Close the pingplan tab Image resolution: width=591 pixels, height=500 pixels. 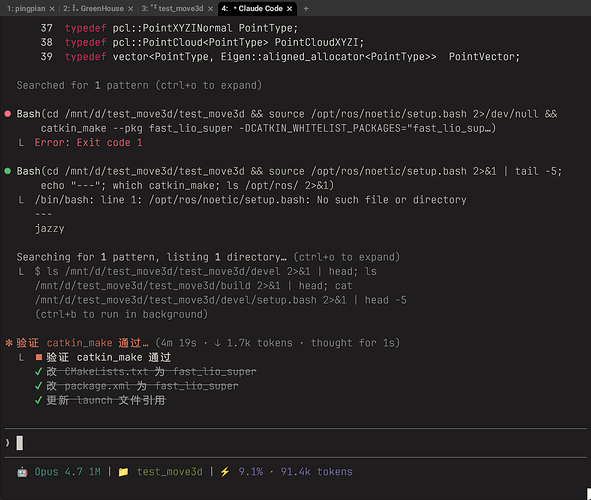pos(52,9)
